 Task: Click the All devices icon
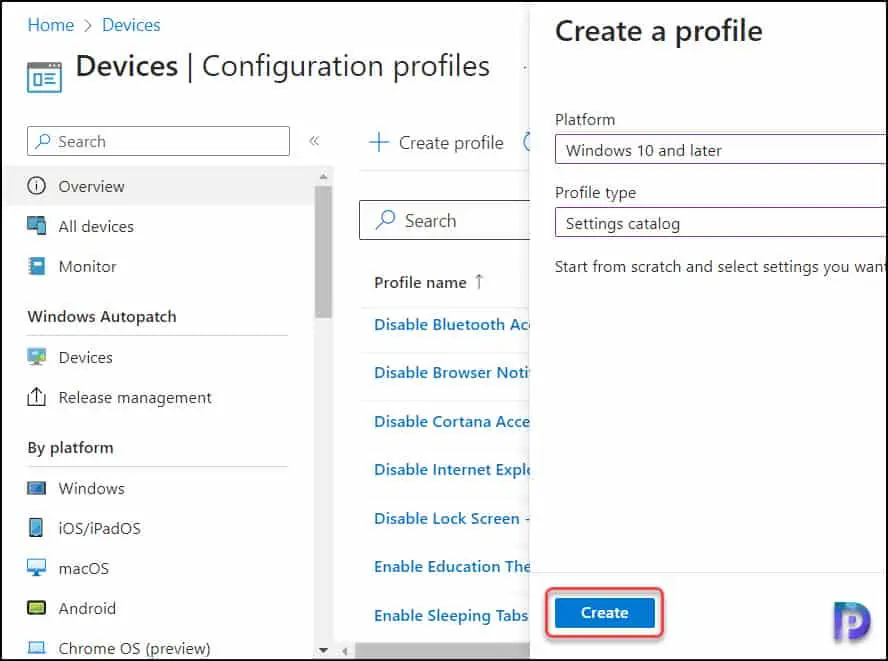coord(37,225)
